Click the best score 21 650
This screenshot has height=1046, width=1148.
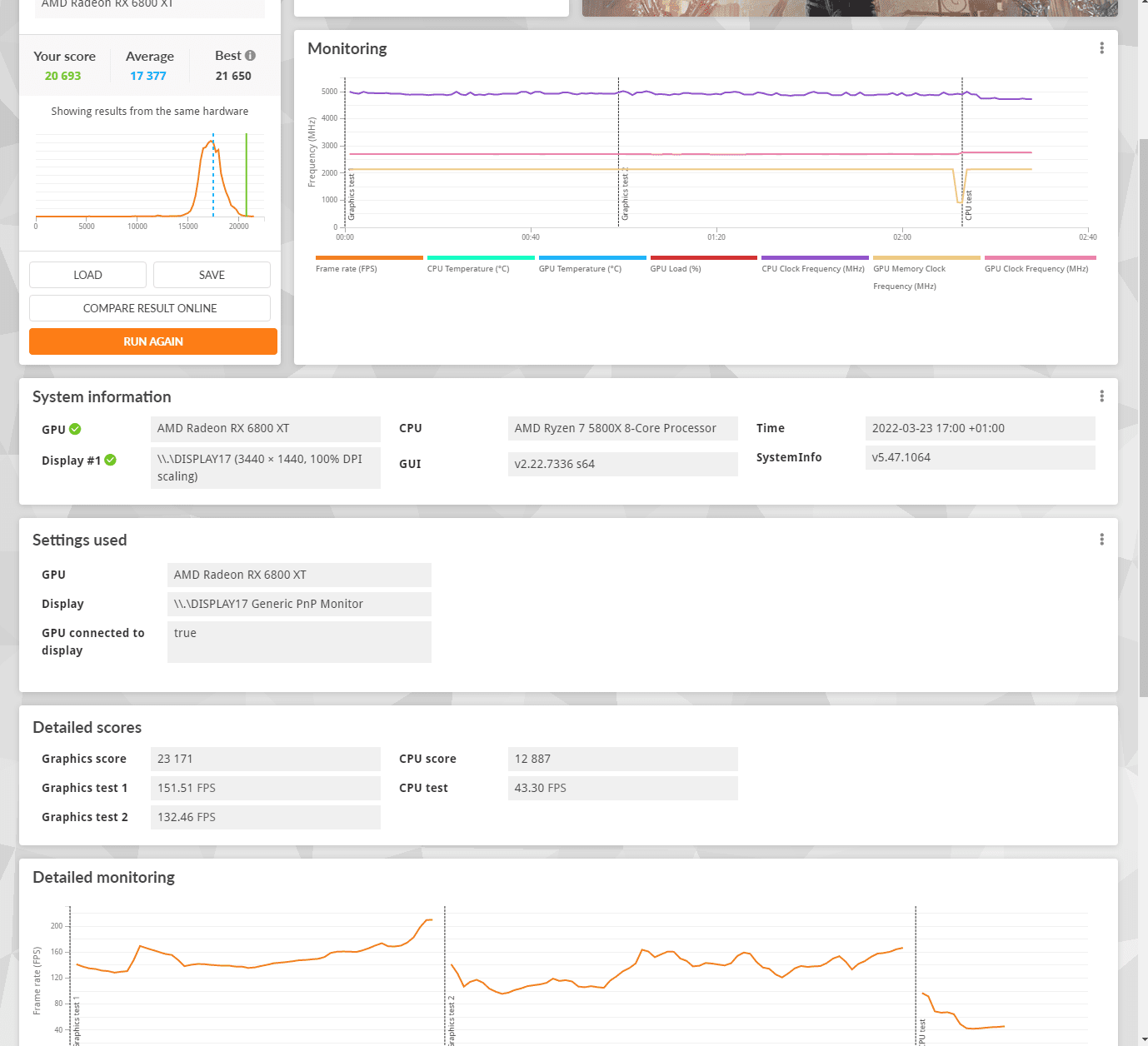[x=233, y=76]
